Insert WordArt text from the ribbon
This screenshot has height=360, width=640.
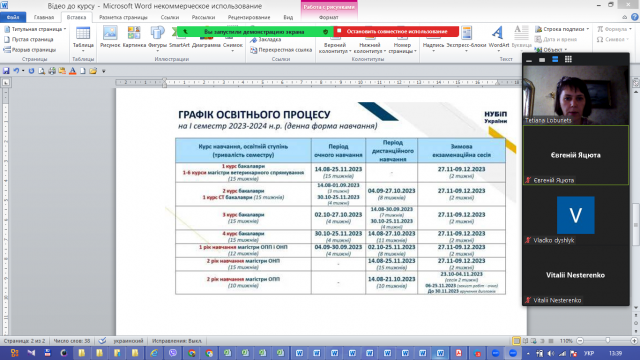pos(498,37)
